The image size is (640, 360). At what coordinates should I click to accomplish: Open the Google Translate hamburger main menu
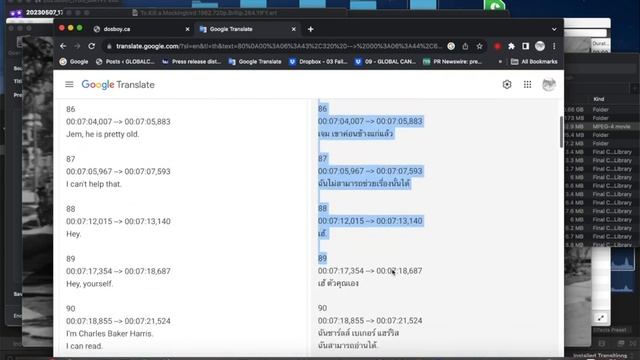point(69,84)
